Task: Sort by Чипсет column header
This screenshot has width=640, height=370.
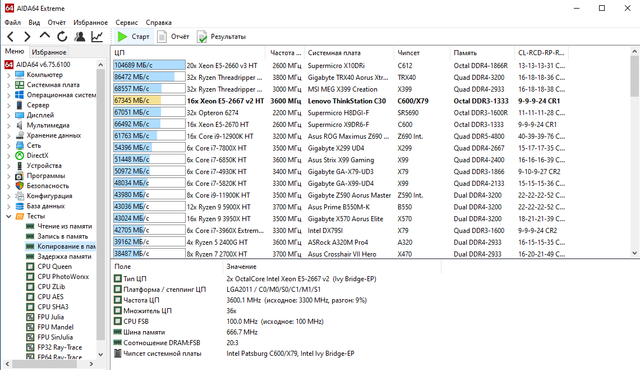Action: [422, 53]
